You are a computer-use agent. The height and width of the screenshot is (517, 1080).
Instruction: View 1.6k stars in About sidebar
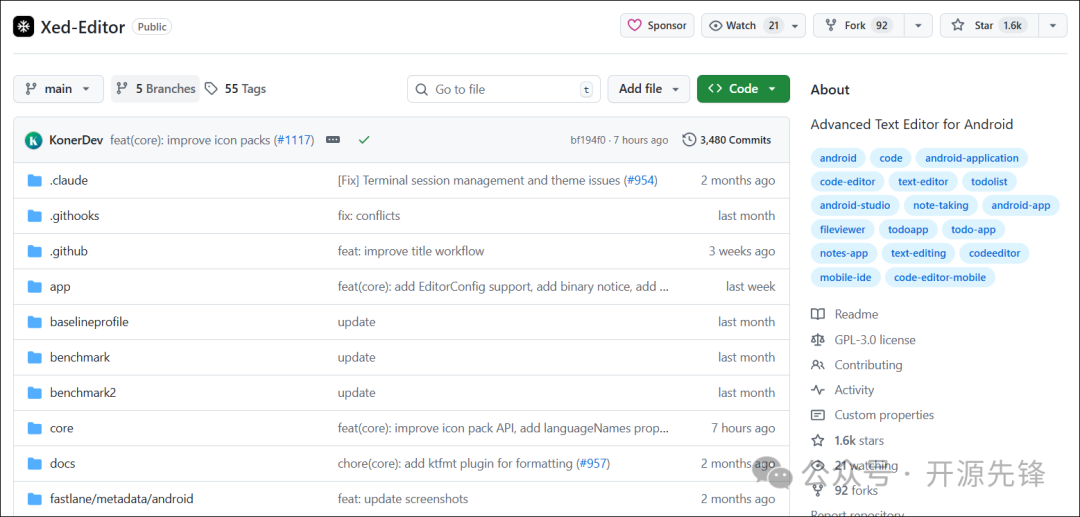point(859,440)
